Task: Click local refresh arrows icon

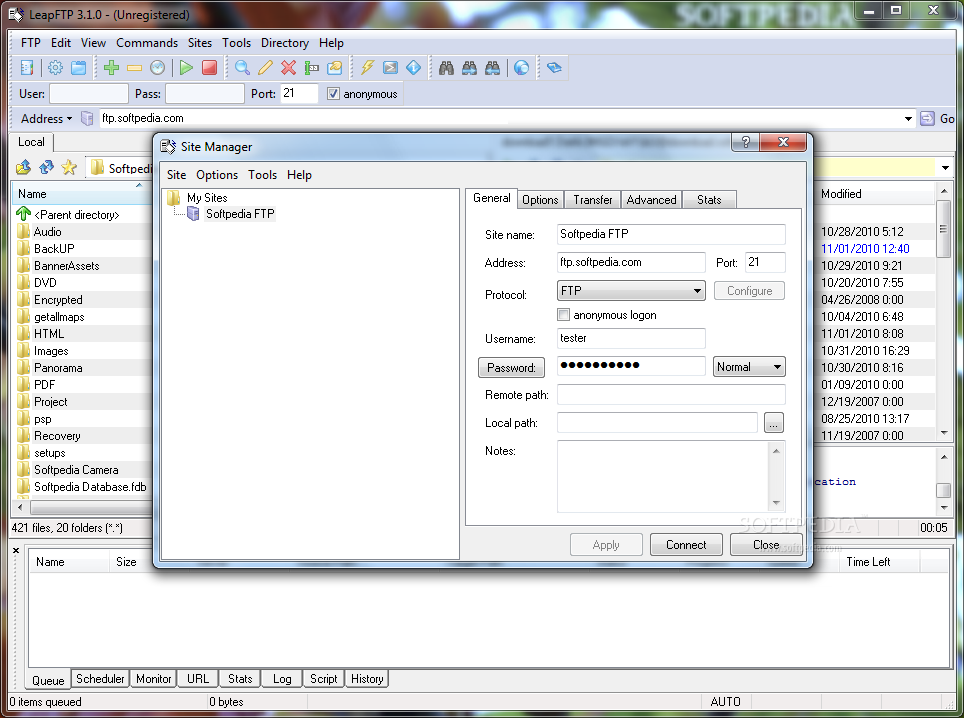Action: [46, 167]
